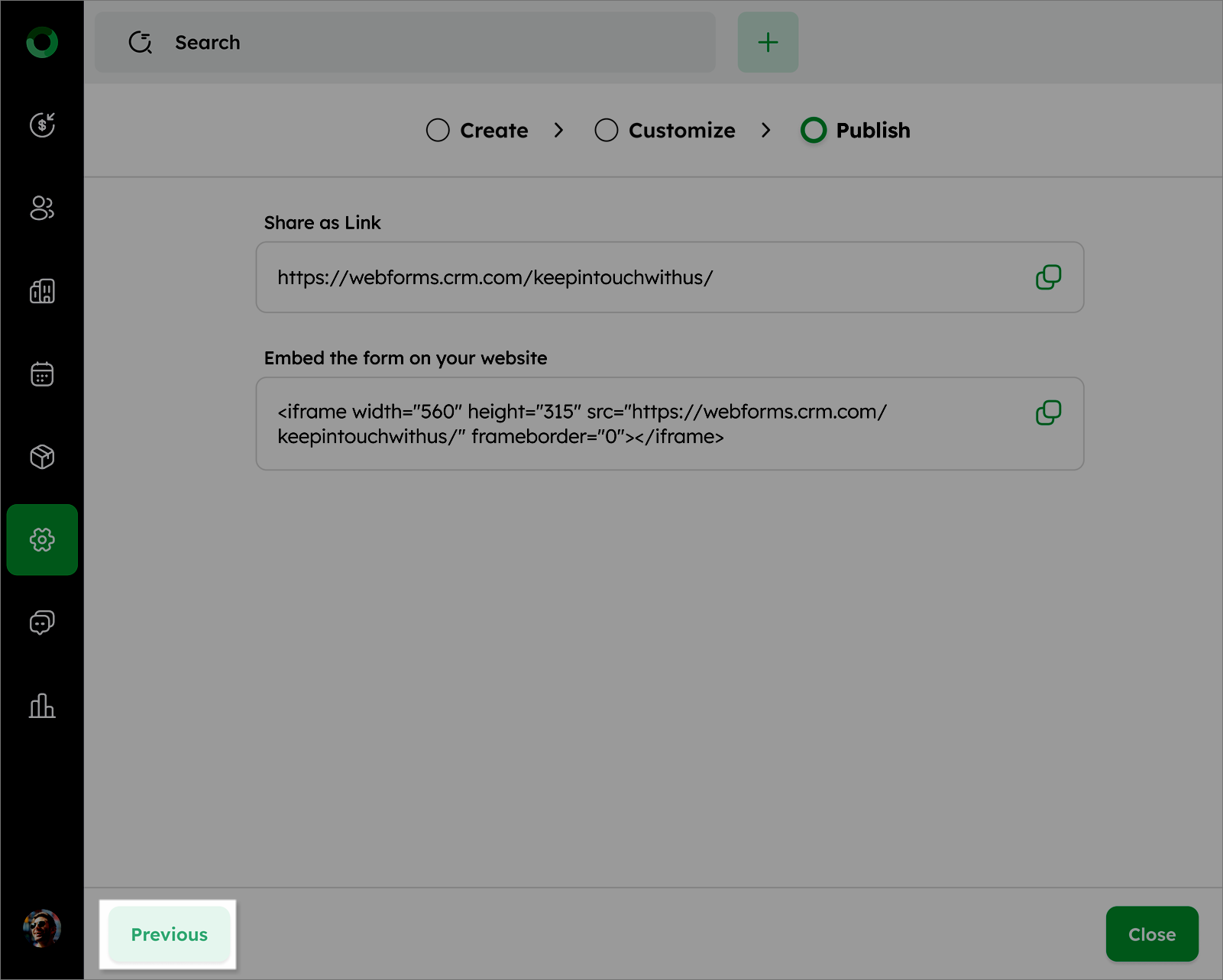The height and width of the screenshot is (980, 1223).
Task: Open the dollar payments sidebar icon
Action: (x=42, y=125)
